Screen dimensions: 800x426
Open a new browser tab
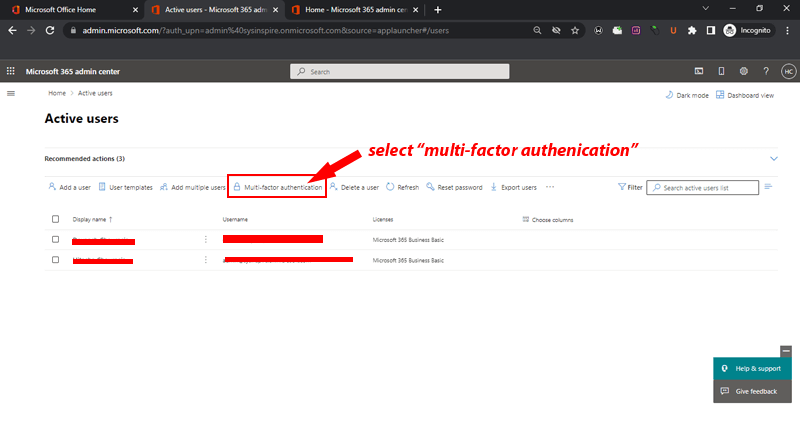click(438, 10)
